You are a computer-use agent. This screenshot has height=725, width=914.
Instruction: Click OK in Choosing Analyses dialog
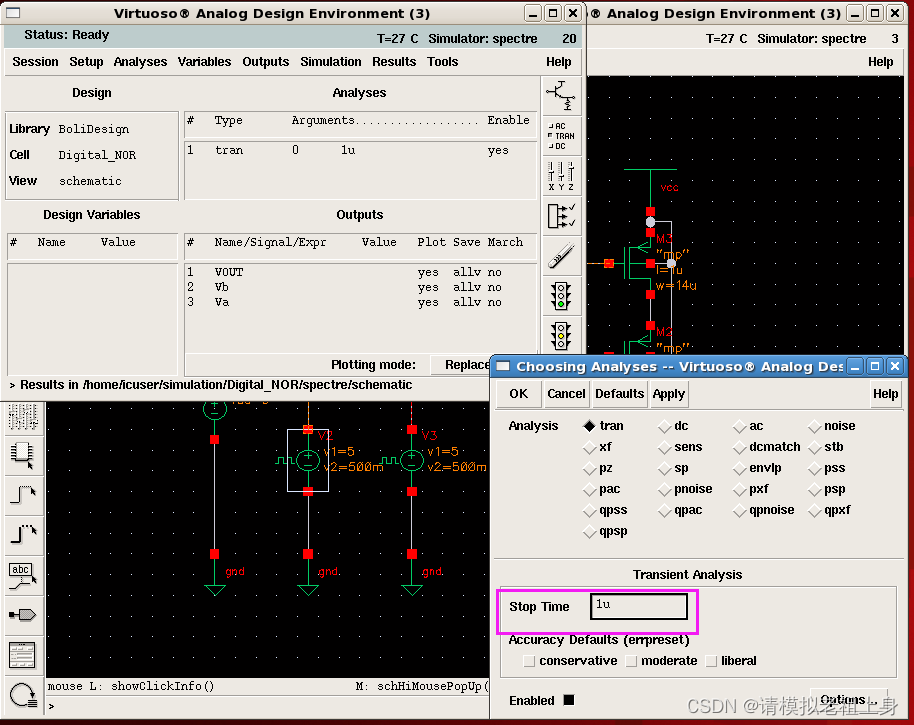click(x=518, y=394)
